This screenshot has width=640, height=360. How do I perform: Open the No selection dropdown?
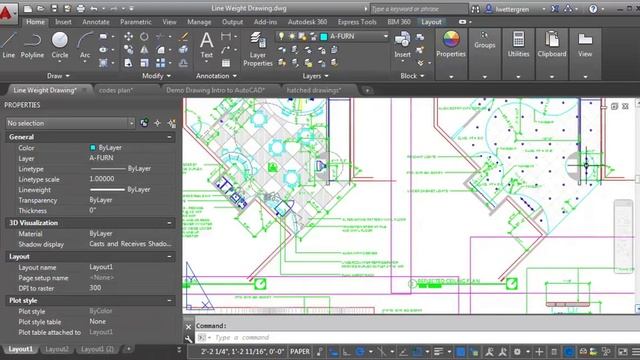70,123
